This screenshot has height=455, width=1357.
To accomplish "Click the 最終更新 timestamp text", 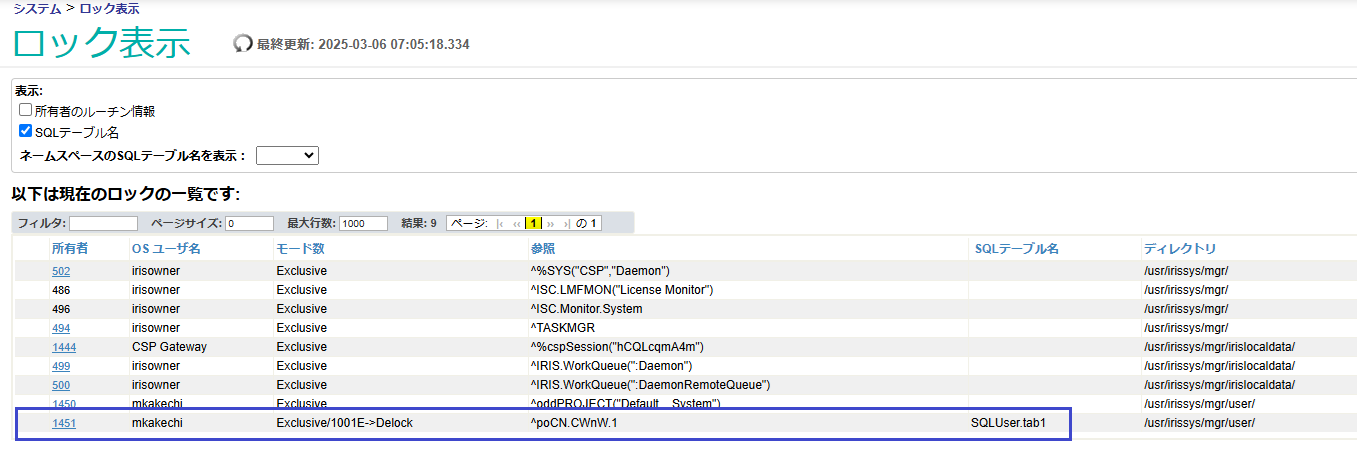I will click(x=363, y=44).
